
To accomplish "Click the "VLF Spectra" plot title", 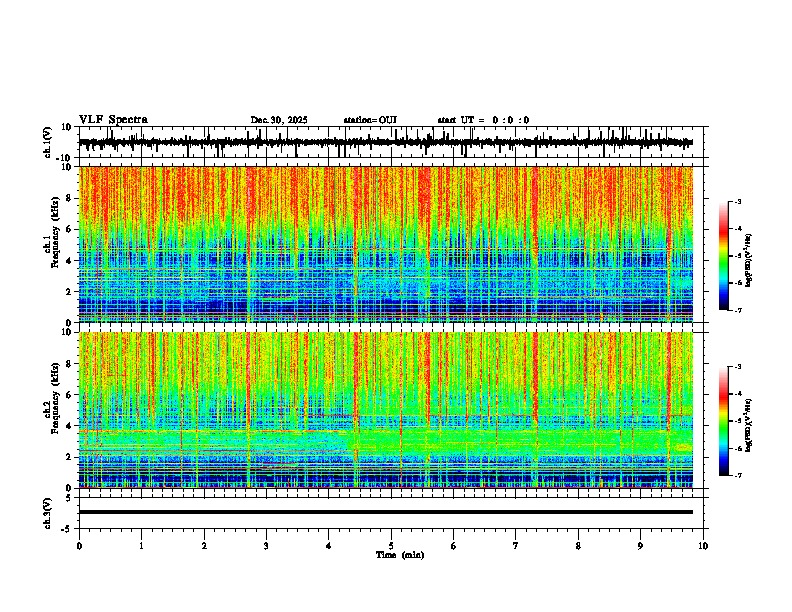I will tap(113, 120).
